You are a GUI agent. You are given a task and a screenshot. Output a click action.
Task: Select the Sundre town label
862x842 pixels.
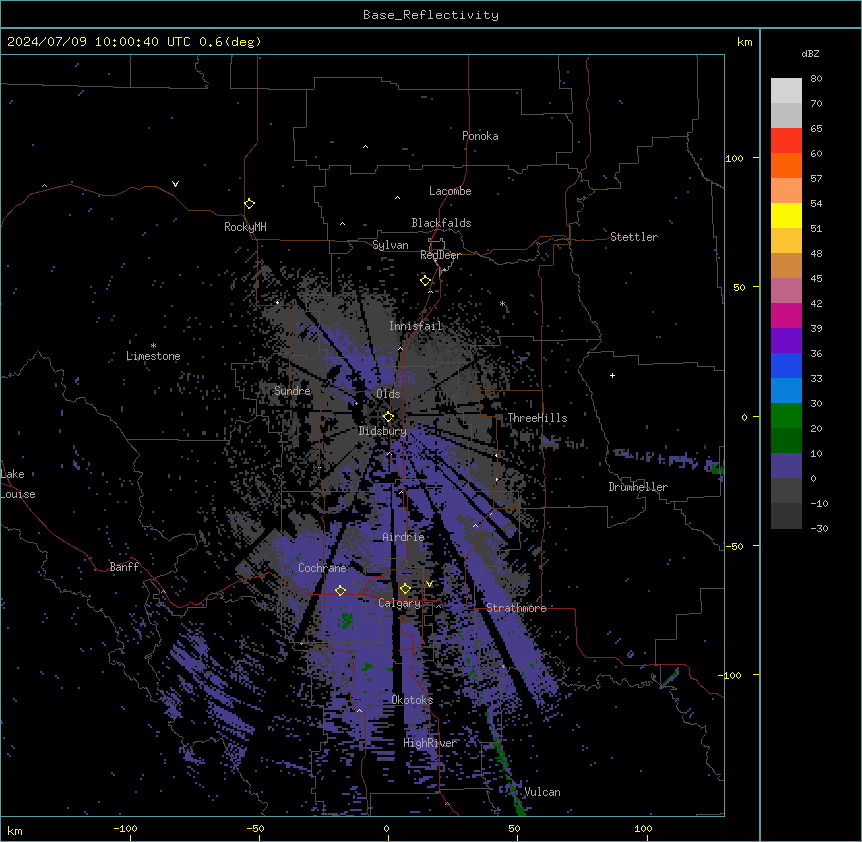(x=292, y=391)
